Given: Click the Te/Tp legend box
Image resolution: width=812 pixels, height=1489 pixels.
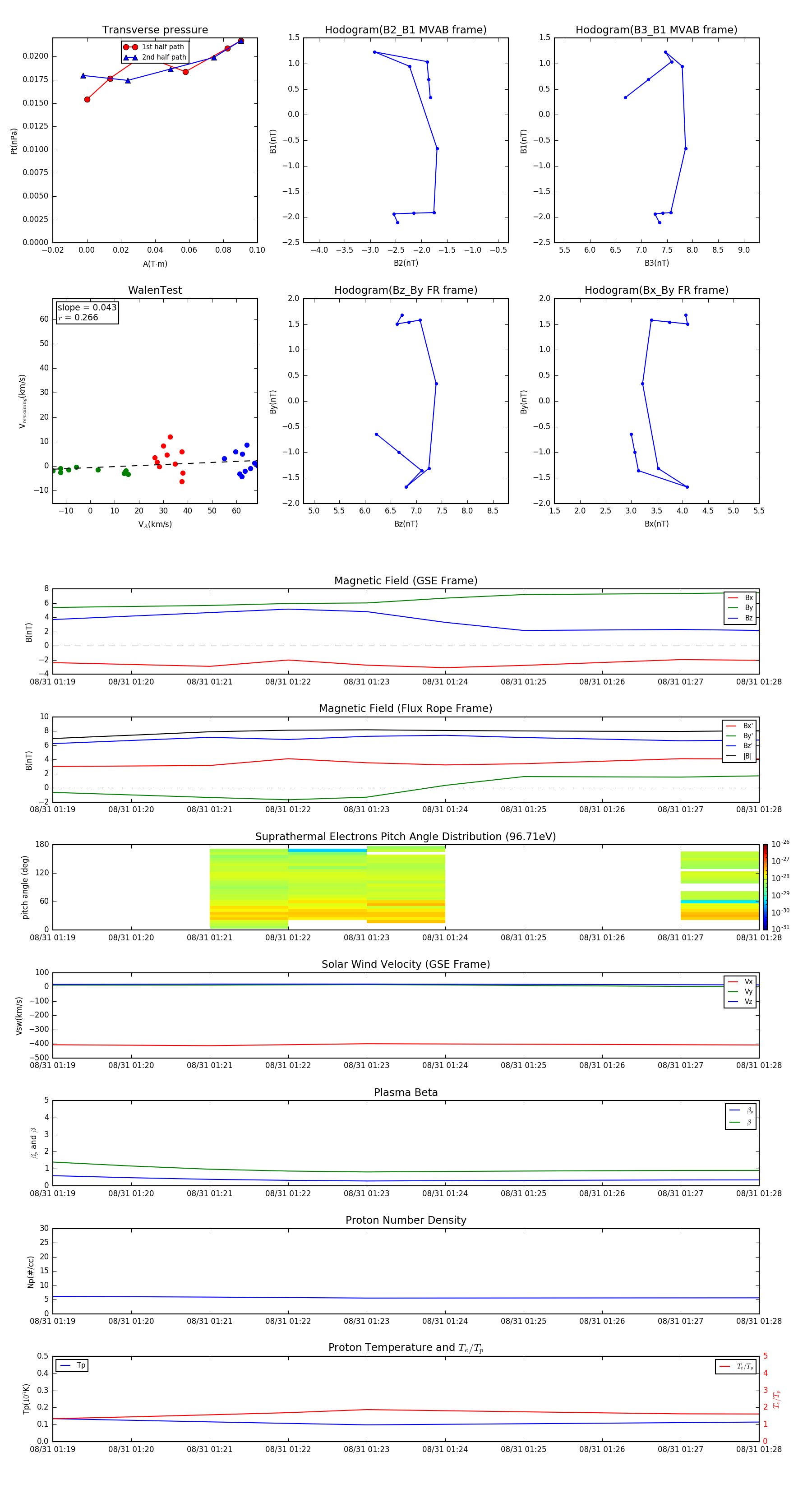Looking at the screenshot, I should tap(736, 1366).
